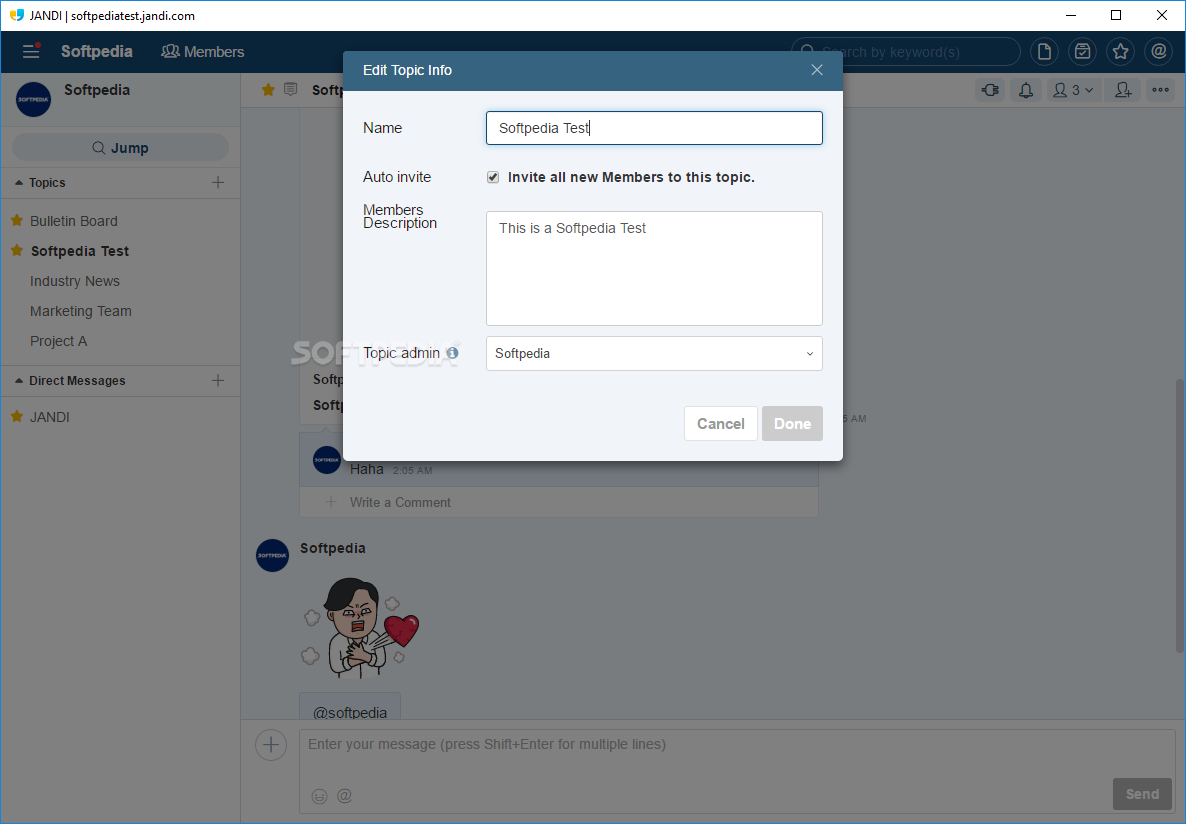The image size is (1186, 824).
Task: Open the Members page
Action: (203, 51)
